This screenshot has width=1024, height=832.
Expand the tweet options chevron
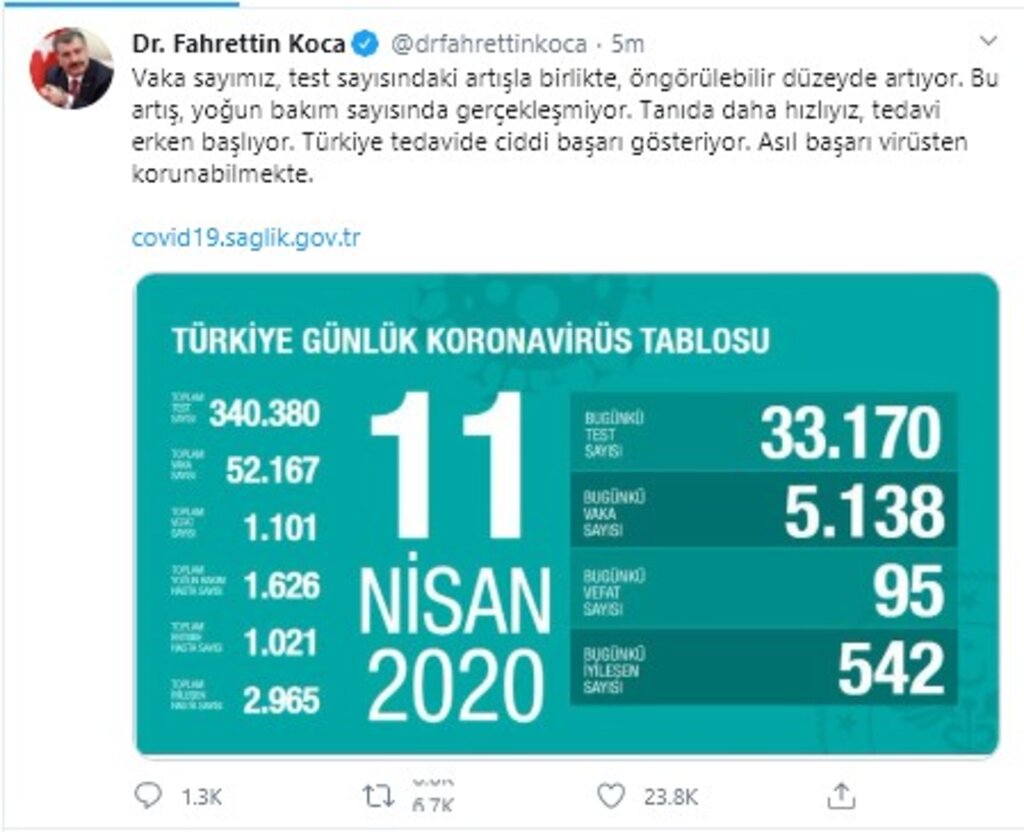point(988,42)
